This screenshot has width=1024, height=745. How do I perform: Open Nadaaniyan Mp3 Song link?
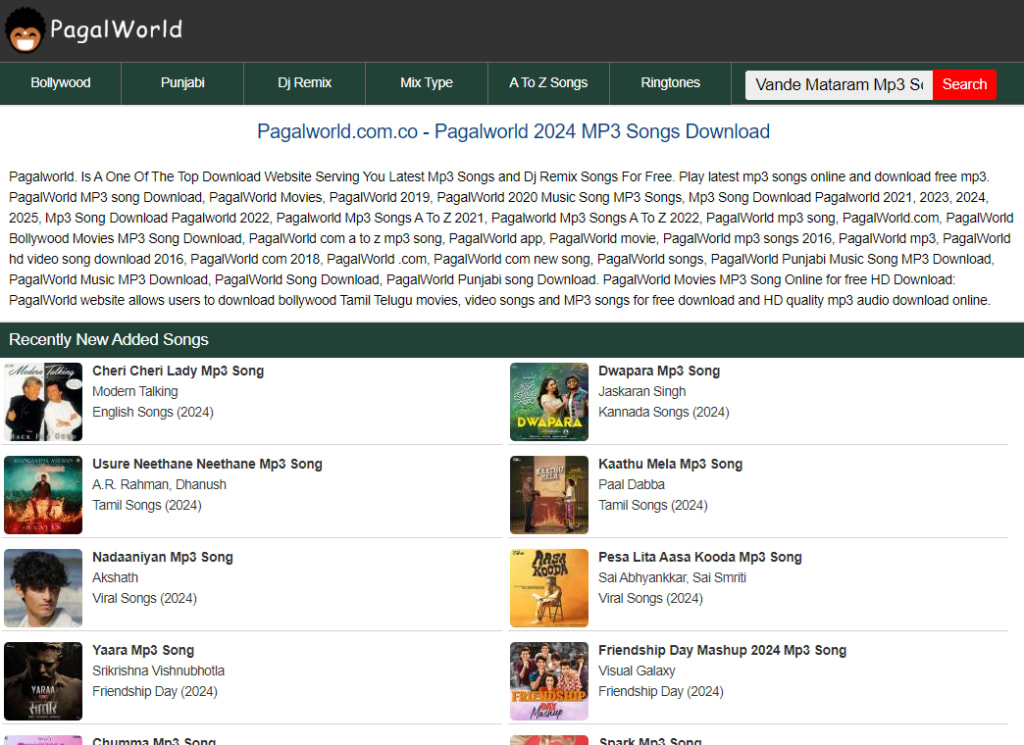(x=163, y=558)
